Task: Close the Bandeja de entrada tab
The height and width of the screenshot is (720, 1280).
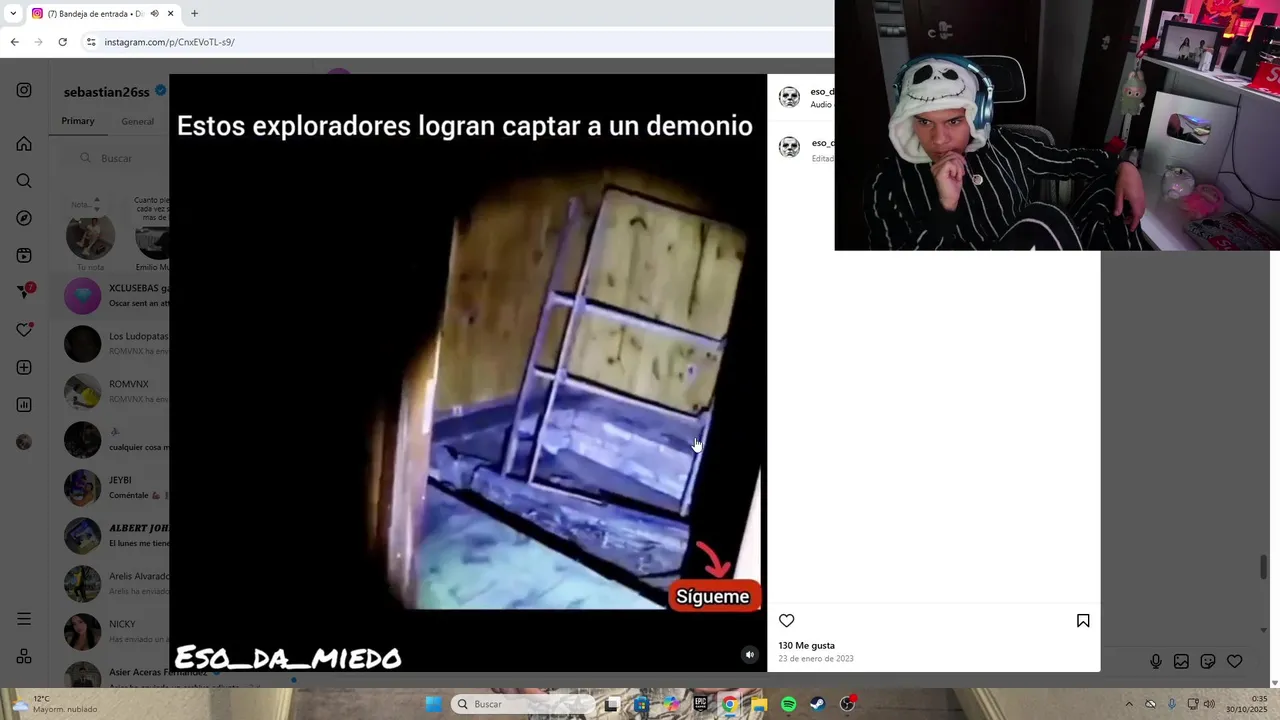Action: tap(171, 13)
